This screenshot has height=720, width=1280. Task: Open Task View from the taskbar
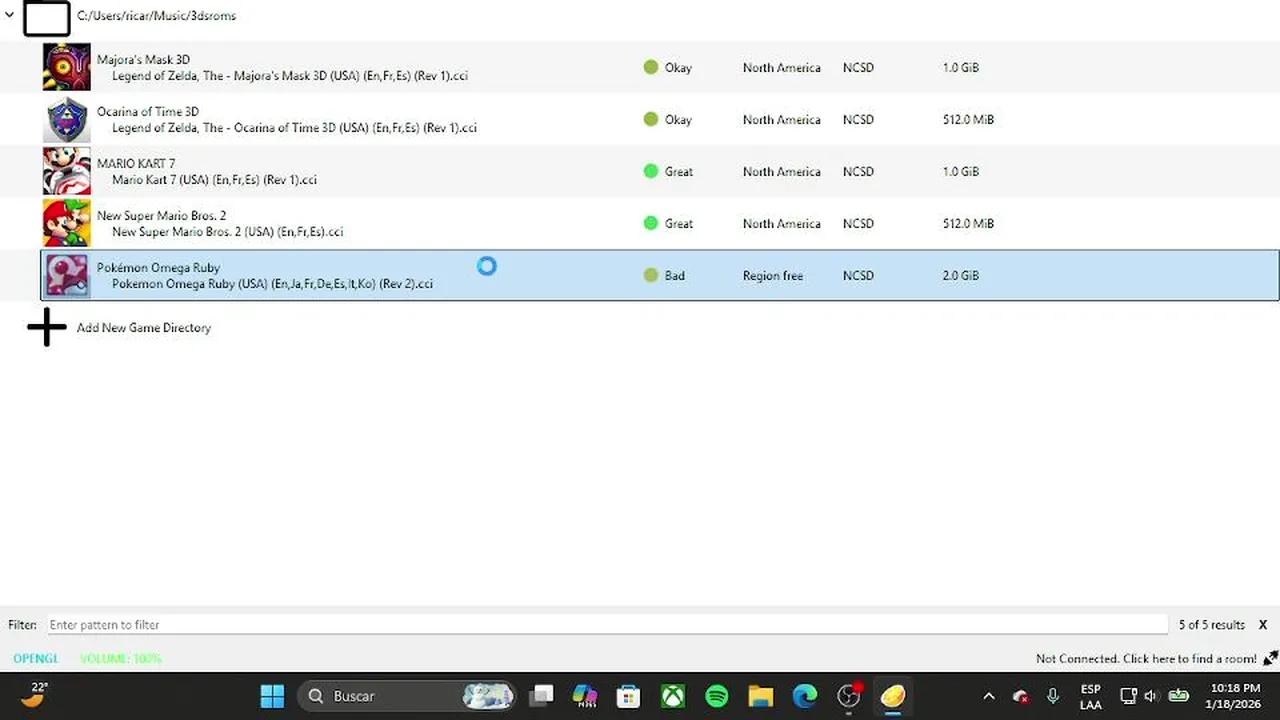[542, 696]
